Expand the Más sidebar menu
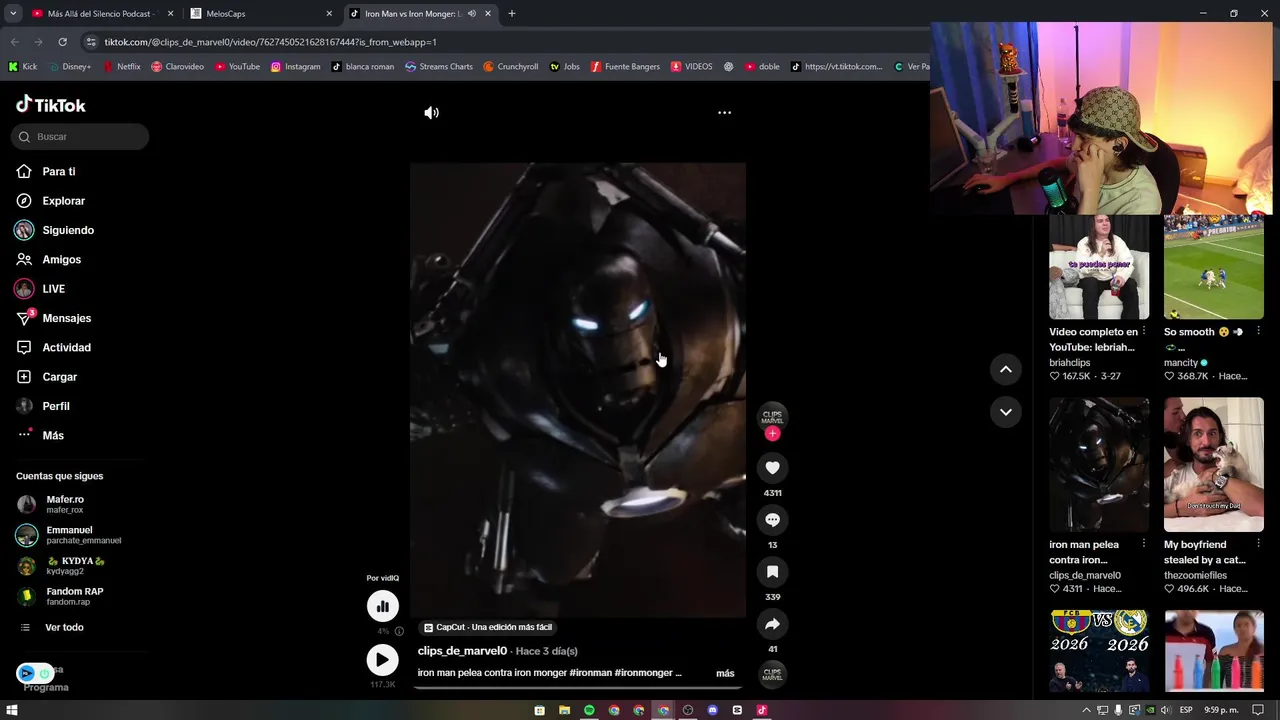 point(53,436)
